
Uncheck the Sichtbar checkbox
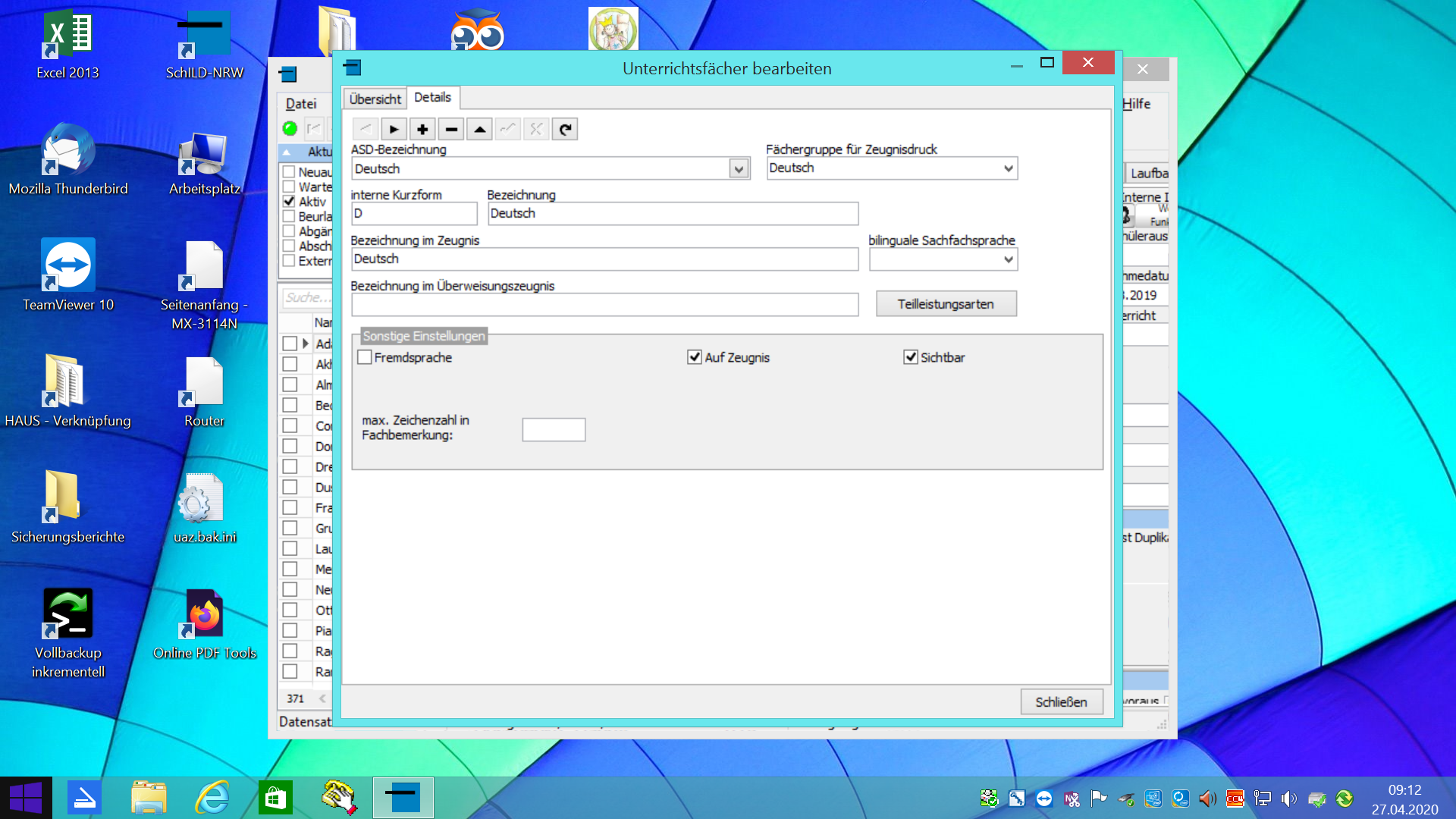click(911, 357)
